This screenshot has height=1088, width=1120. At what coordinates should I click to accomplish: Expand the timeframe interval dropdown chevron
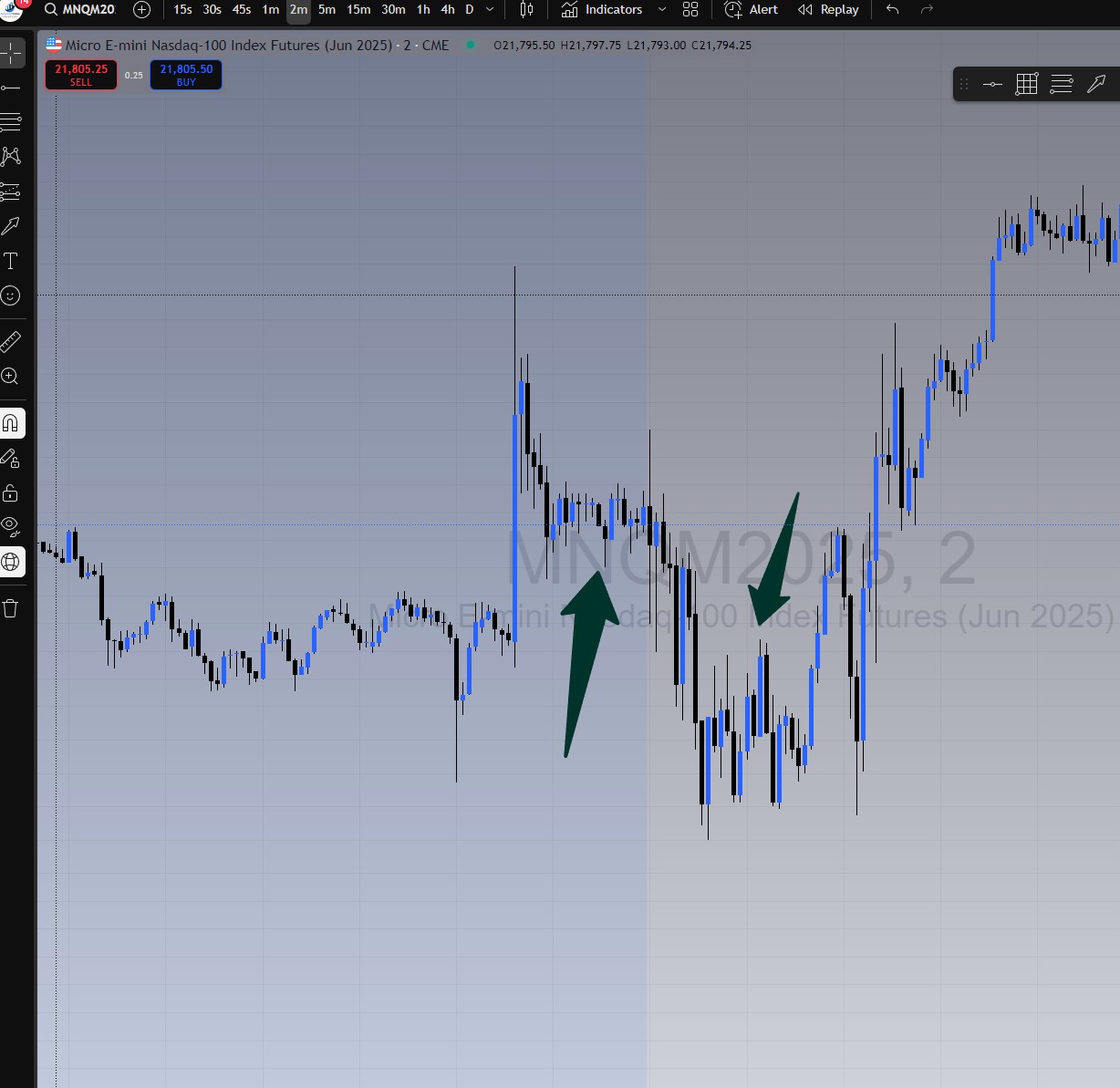pyautogui.click(x=490, y=10)
